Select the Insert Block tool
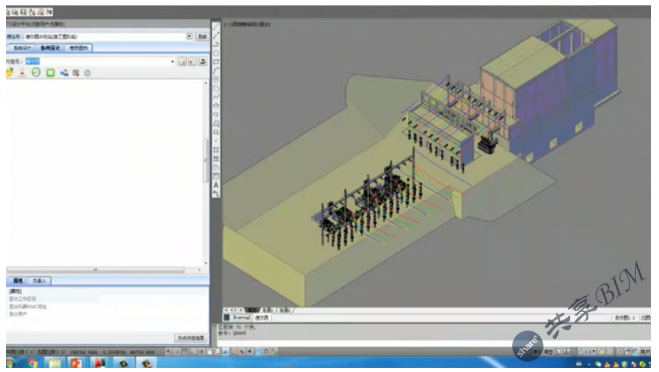The image size is (659, 372). click(x=216, y=124)
